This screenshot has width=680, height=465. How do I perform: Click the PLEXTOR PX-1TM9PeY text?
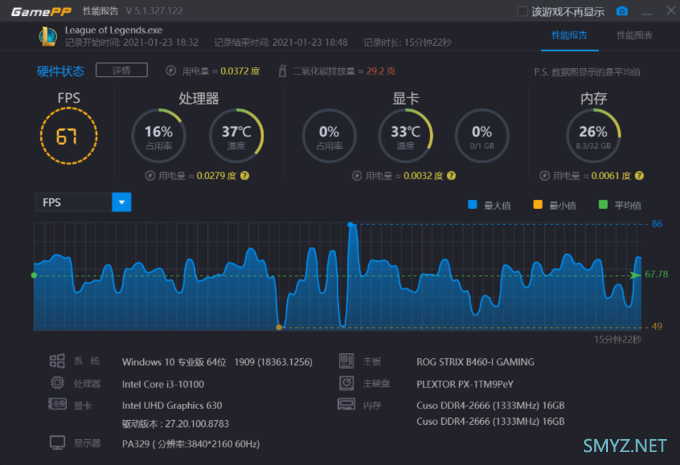pos(465,384)
